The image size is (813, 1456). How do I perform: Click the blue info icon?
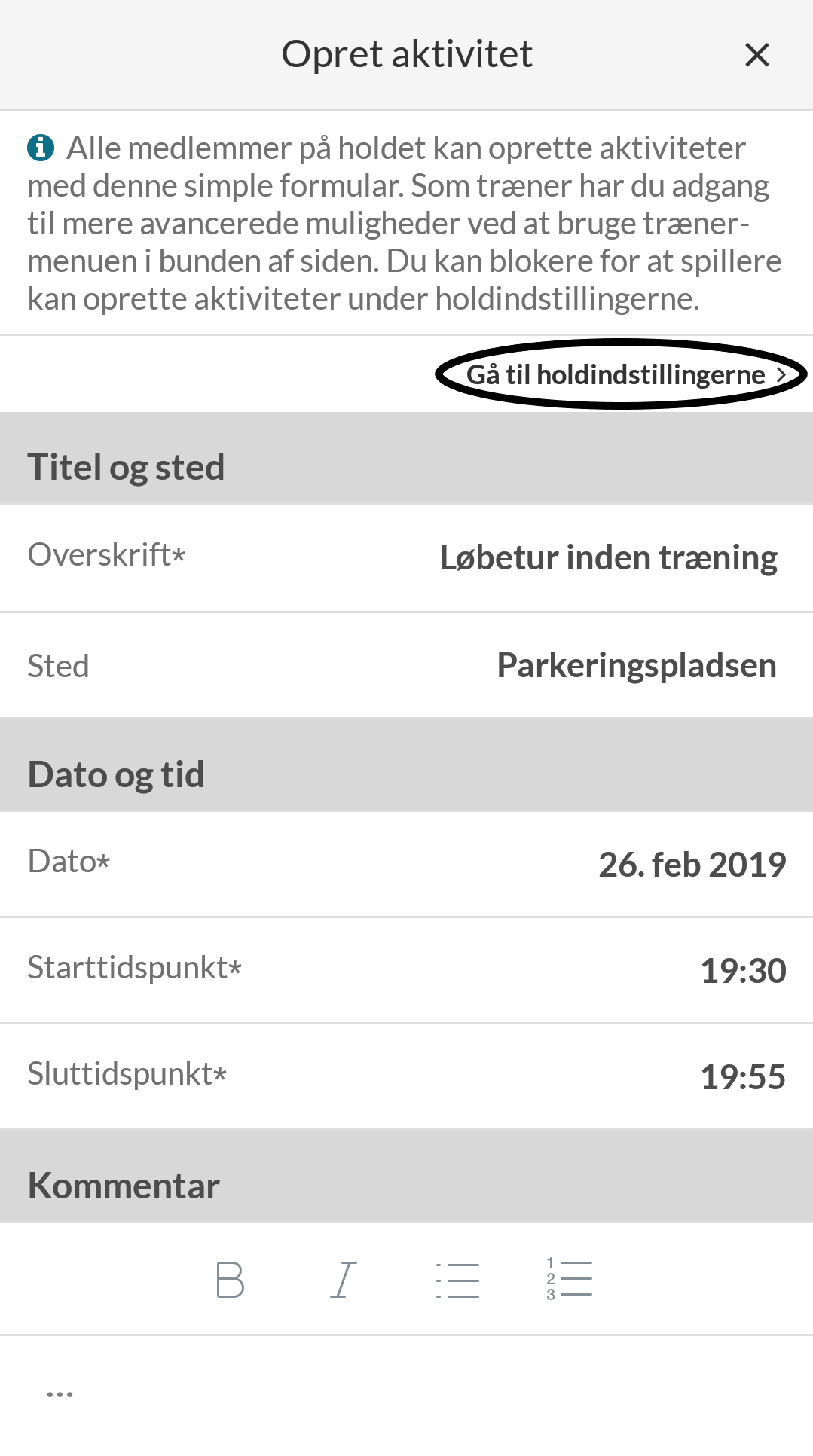[41, 148]
